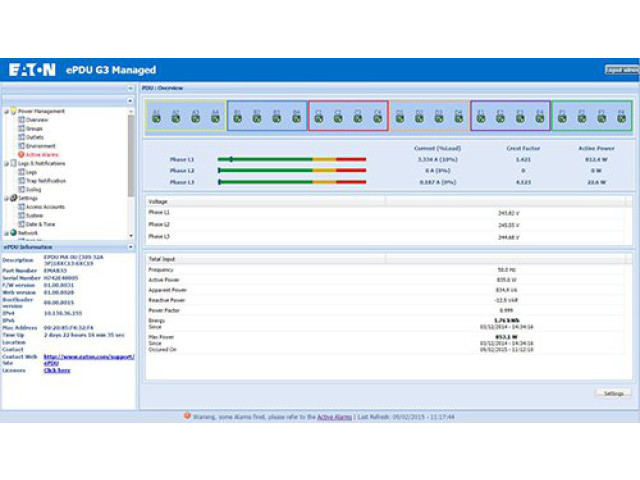Click the Phase L2 load bar
Viewport: 640px width, 480px height.
pos(292,170)
